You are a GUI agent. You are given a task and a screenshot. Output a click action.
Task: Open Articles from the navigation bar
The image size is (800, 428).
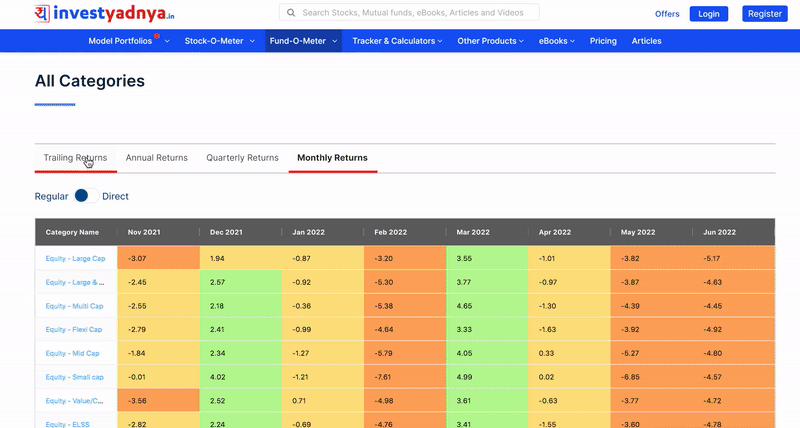pos(646,41)
